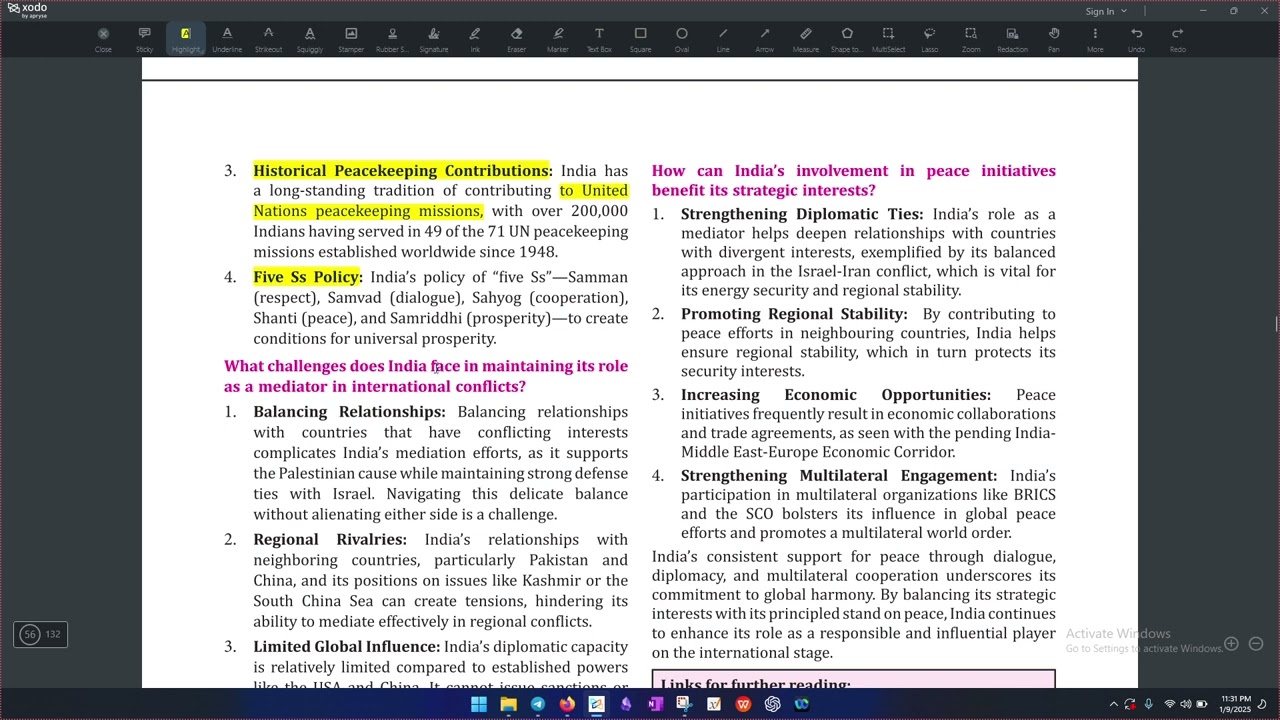Select the Square shape tool
This screenshot has width=1280, height=720.
[640, 39]
